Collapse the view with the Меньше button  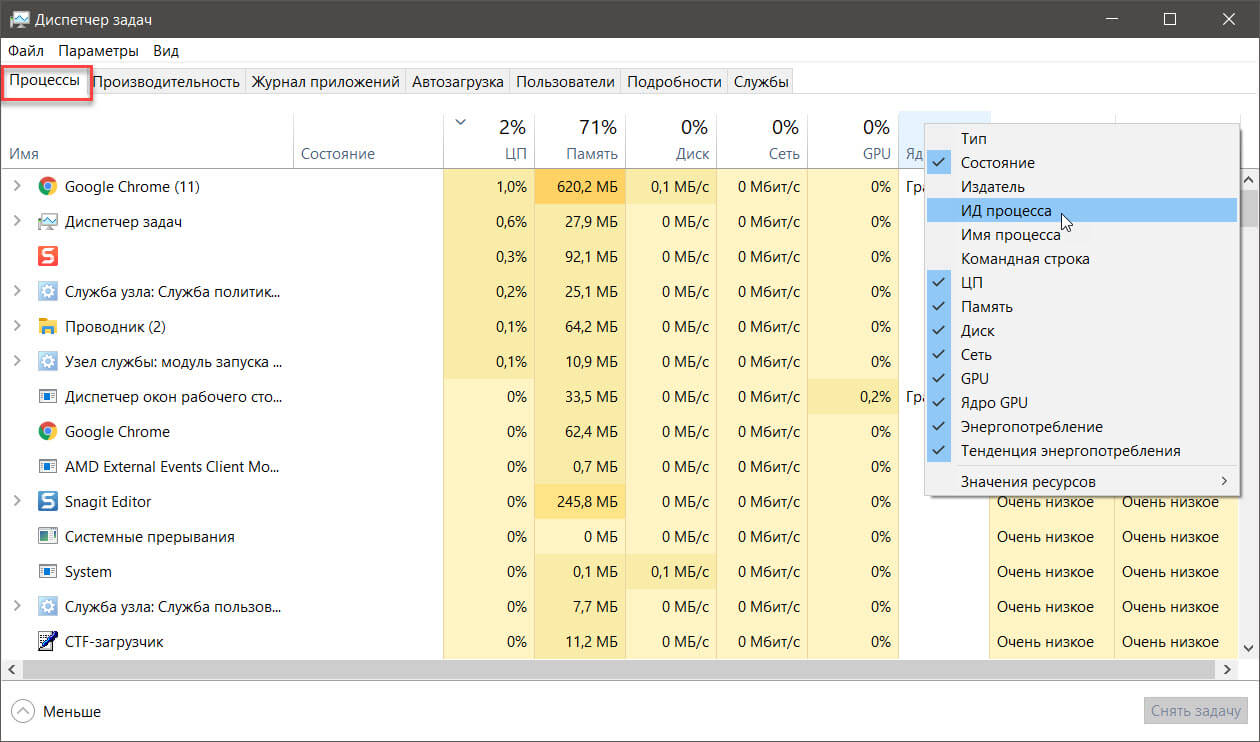tap(57, 712)
